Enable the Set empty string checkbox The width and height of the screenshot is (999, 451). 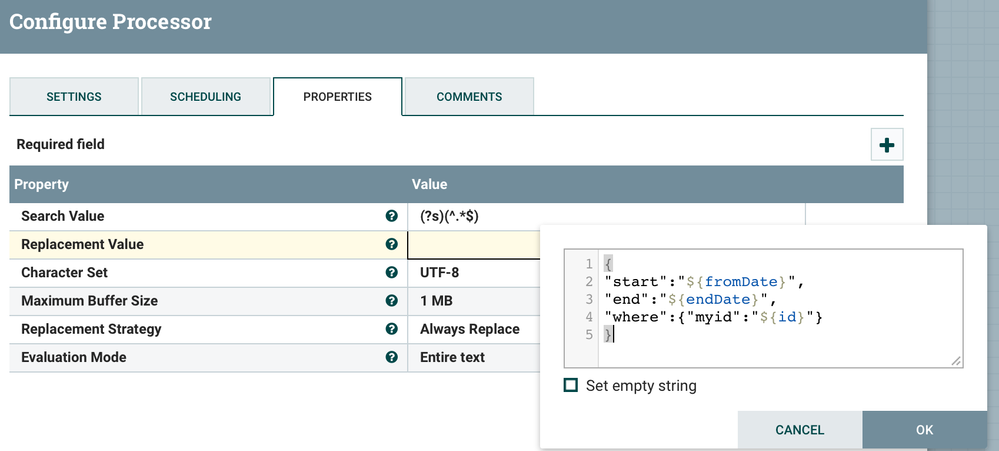click(x=571, y=385)
